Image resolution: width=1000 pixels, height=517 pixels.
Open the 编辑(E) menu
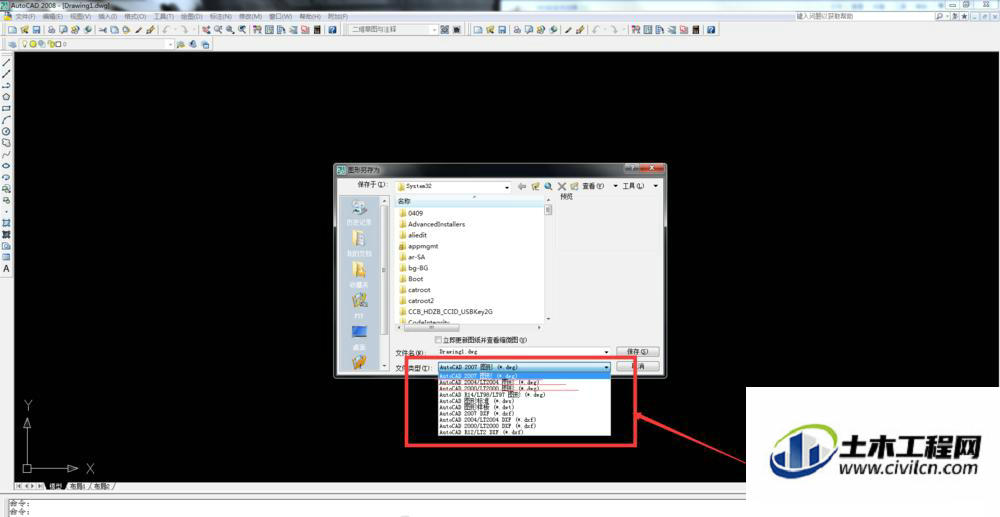click(52, 16)
